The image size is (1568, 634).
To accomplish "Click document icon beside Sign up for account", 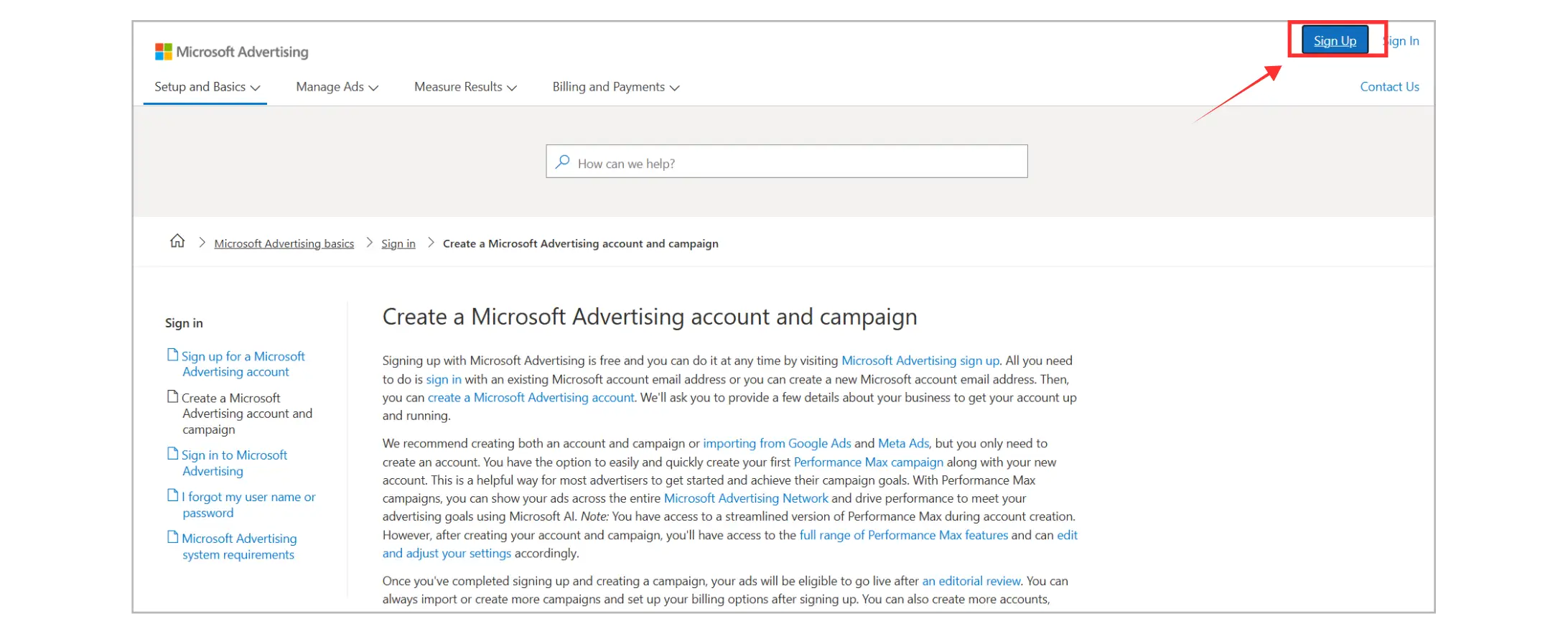I will [172, 355].
